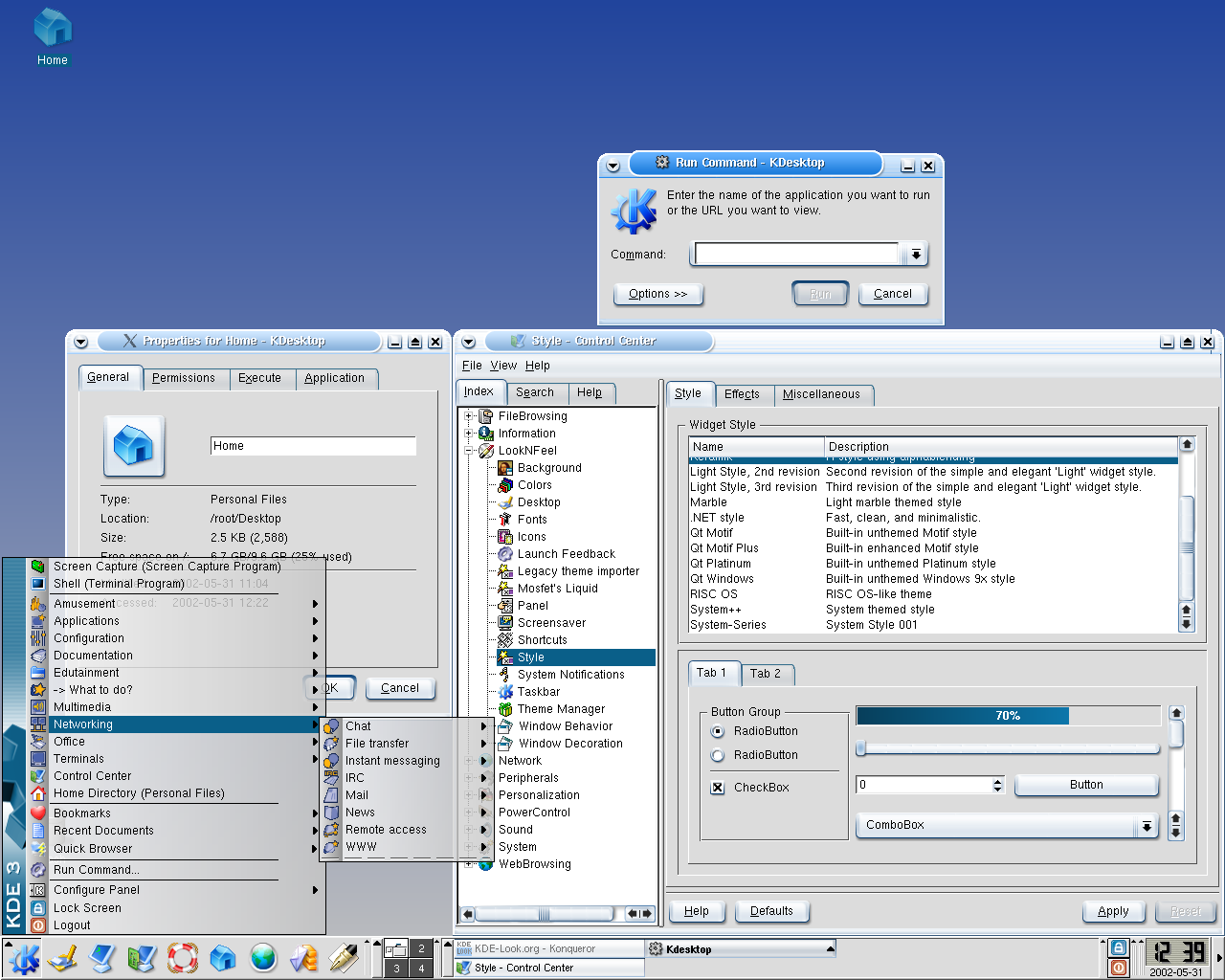Click the Defaults button in Control Center
This screenshot has height=980, width=1225.
click(x=771, y=911)
